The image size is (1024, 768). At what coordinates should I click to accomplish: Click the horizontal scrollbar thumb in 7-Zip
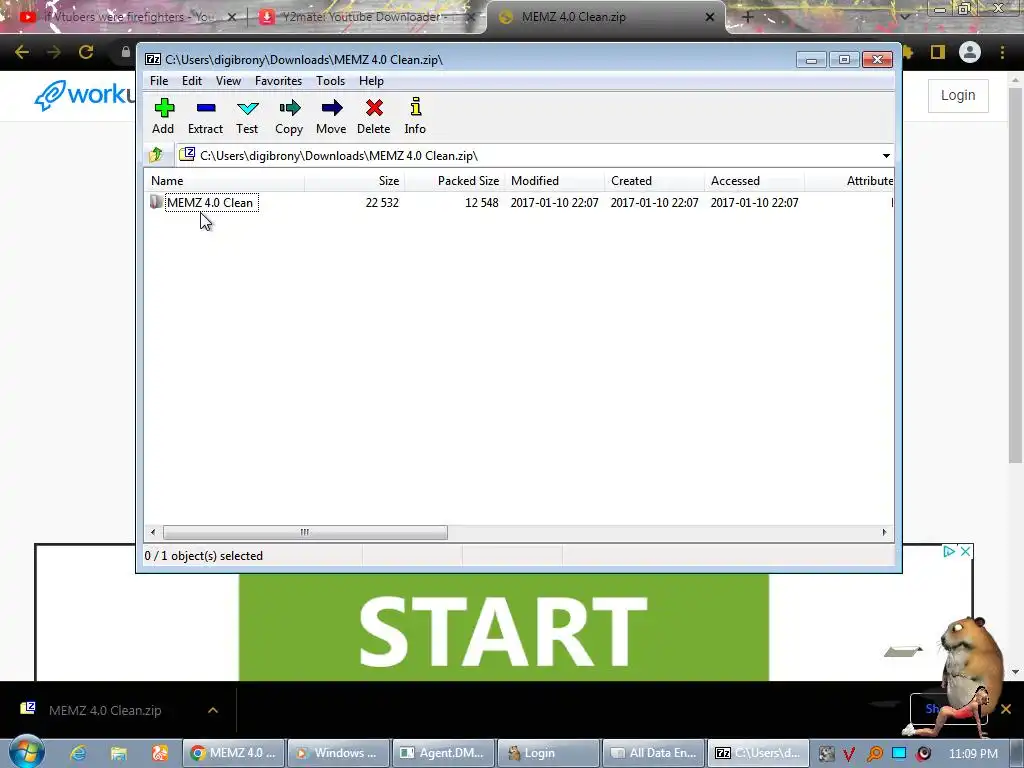coord(305,532)
